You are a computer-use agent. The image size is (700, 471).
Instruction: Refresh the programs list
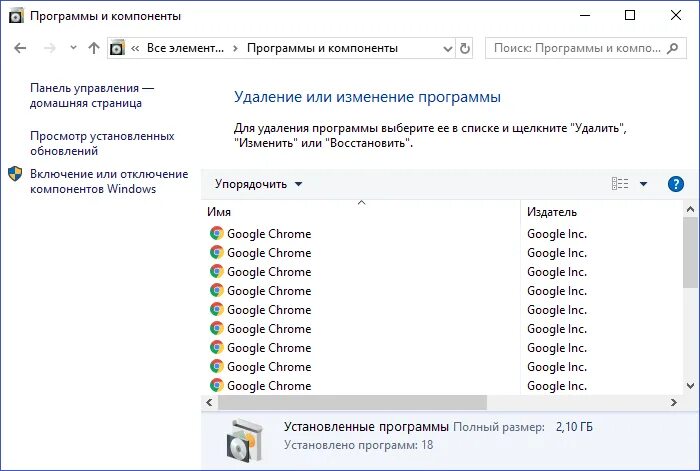point(465,48)
